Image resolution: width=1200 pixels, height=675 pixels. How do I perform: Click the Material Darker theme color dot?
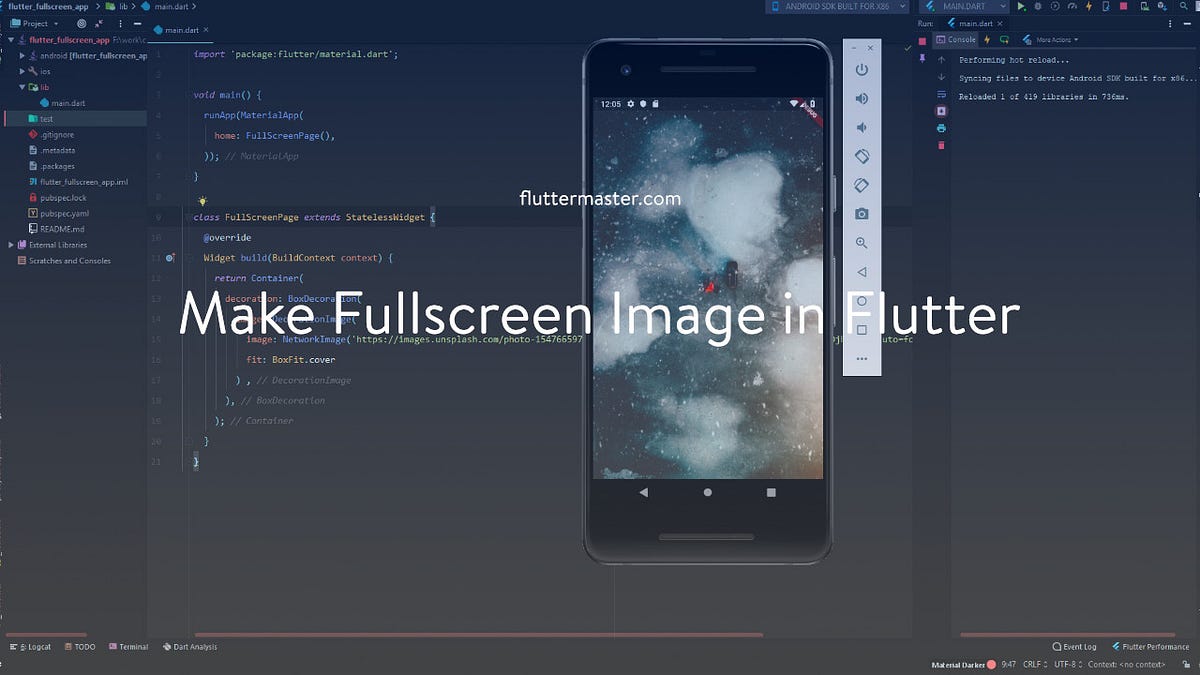pos(990,663)
